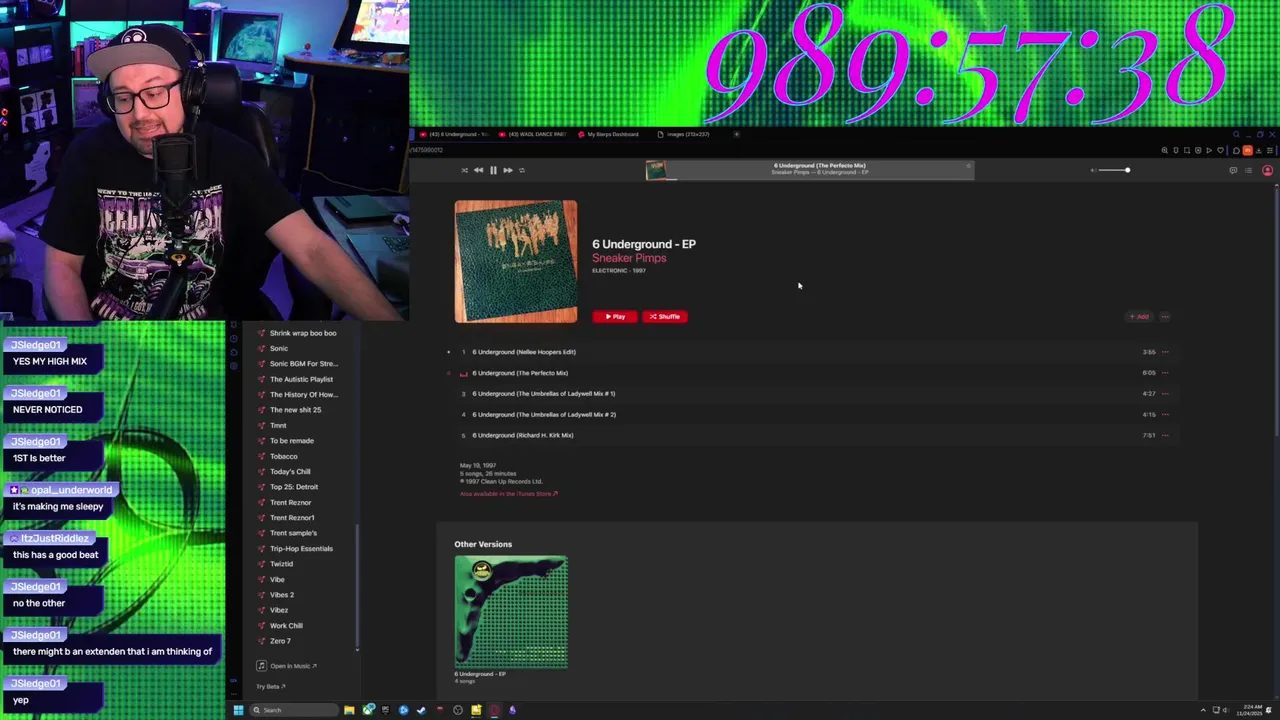Image resolution: width=1280 pixels, height=720 pixels.
Task: Open options for The Perfecto Mix track
Action: click(1165, 373)
